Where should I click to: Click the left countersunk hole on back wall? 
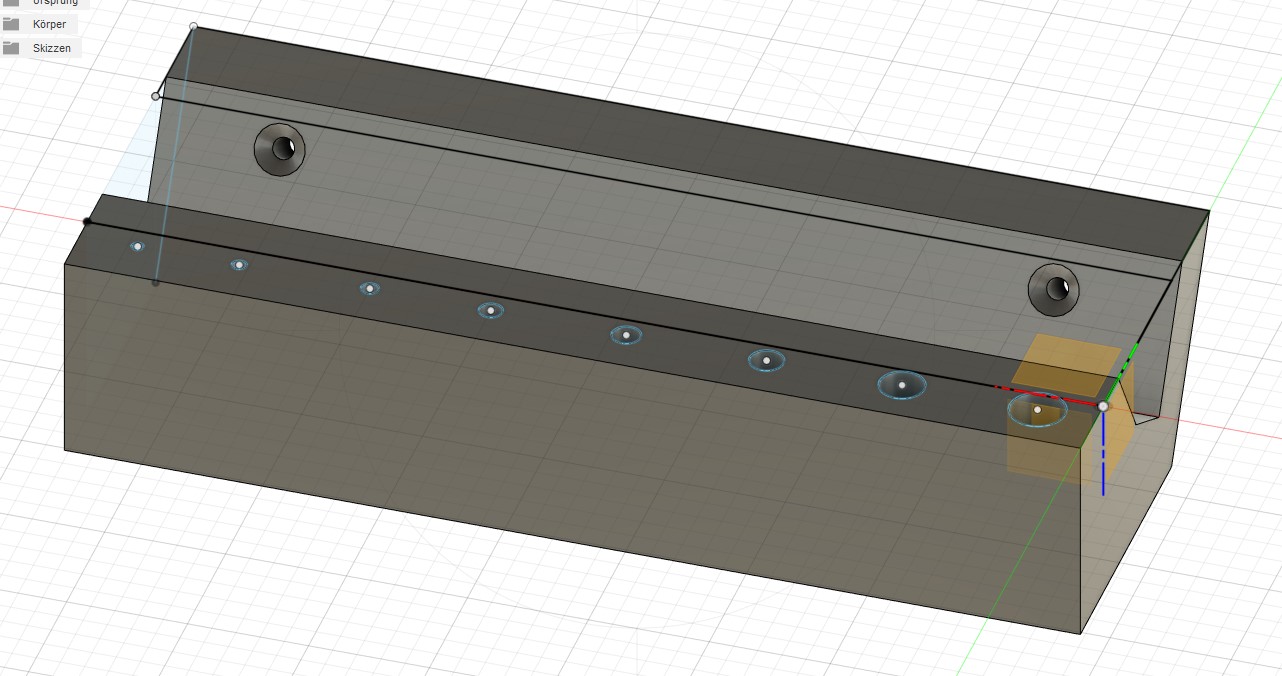[279, 150]
